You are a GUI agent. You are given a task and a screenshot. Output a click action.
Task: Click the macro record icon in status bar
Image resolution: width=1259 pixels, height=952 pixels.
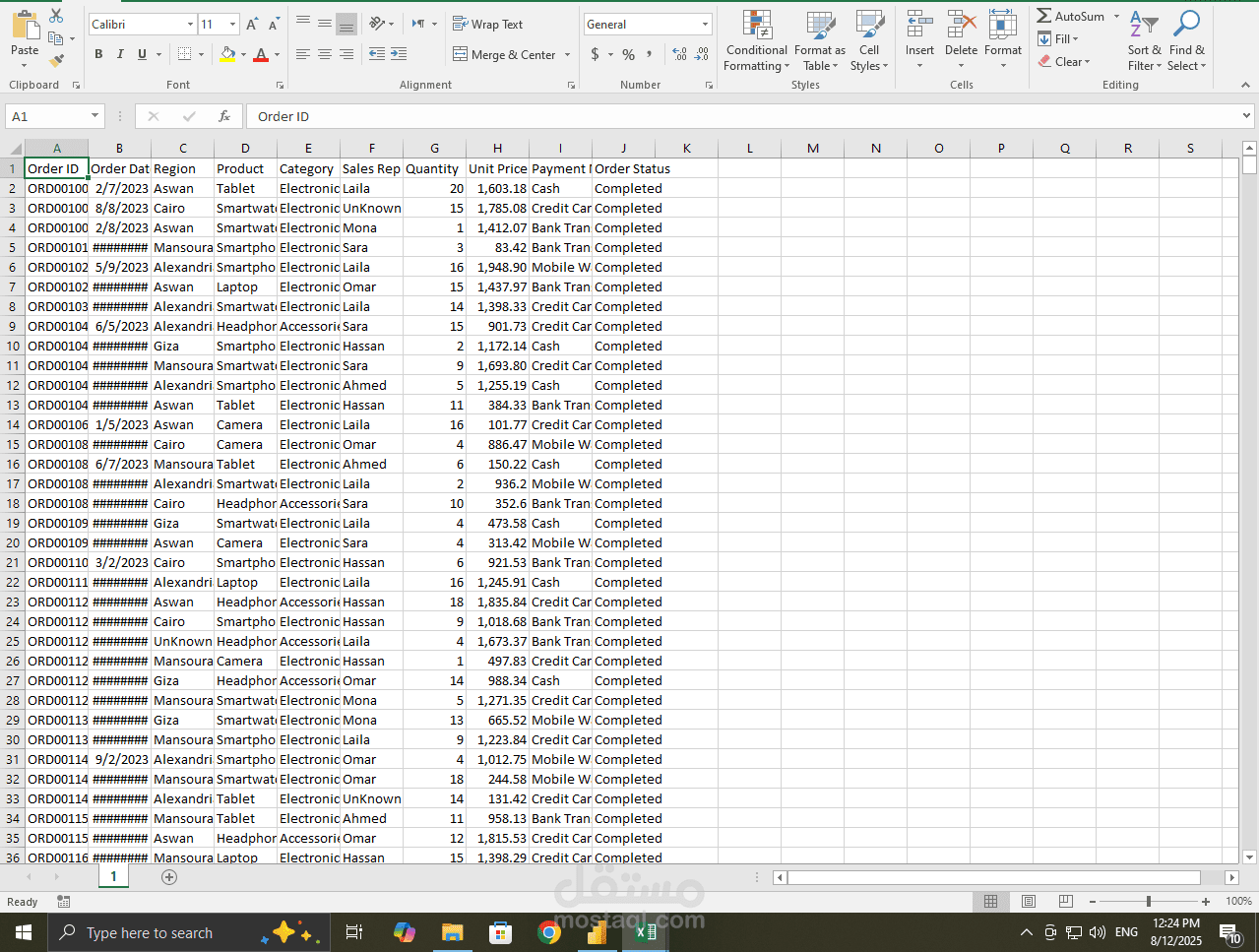tap(64, 902)
